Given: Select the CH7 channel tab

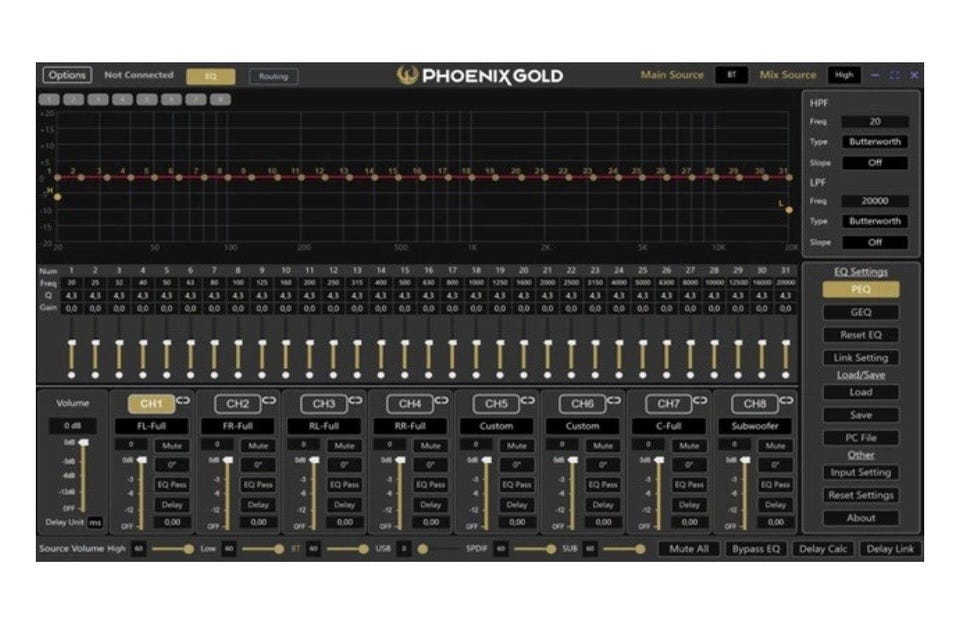Looking at the screenshot, I should pyautogui.click(x=669, y=404).
